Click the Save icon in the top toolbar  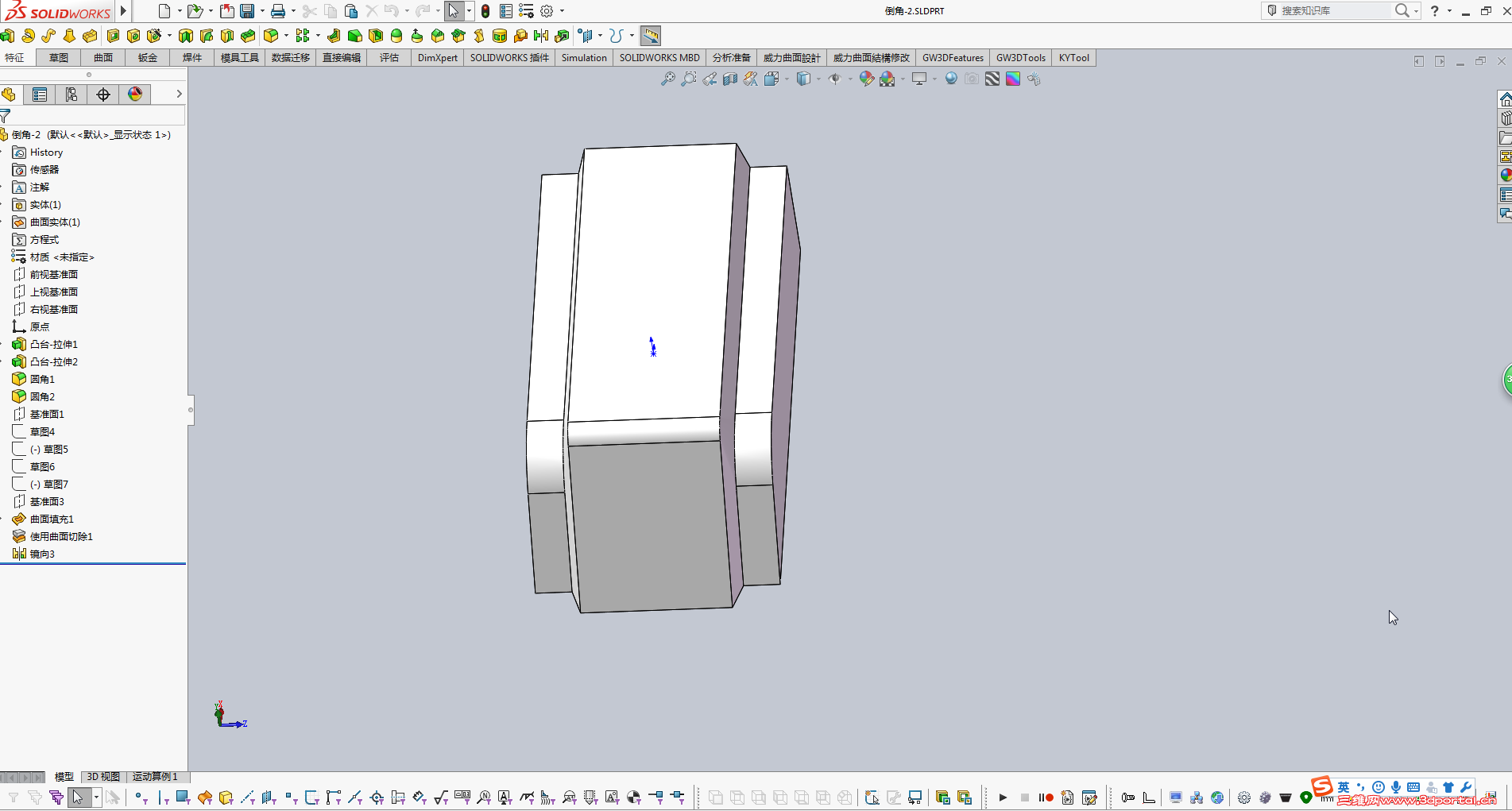247,11
